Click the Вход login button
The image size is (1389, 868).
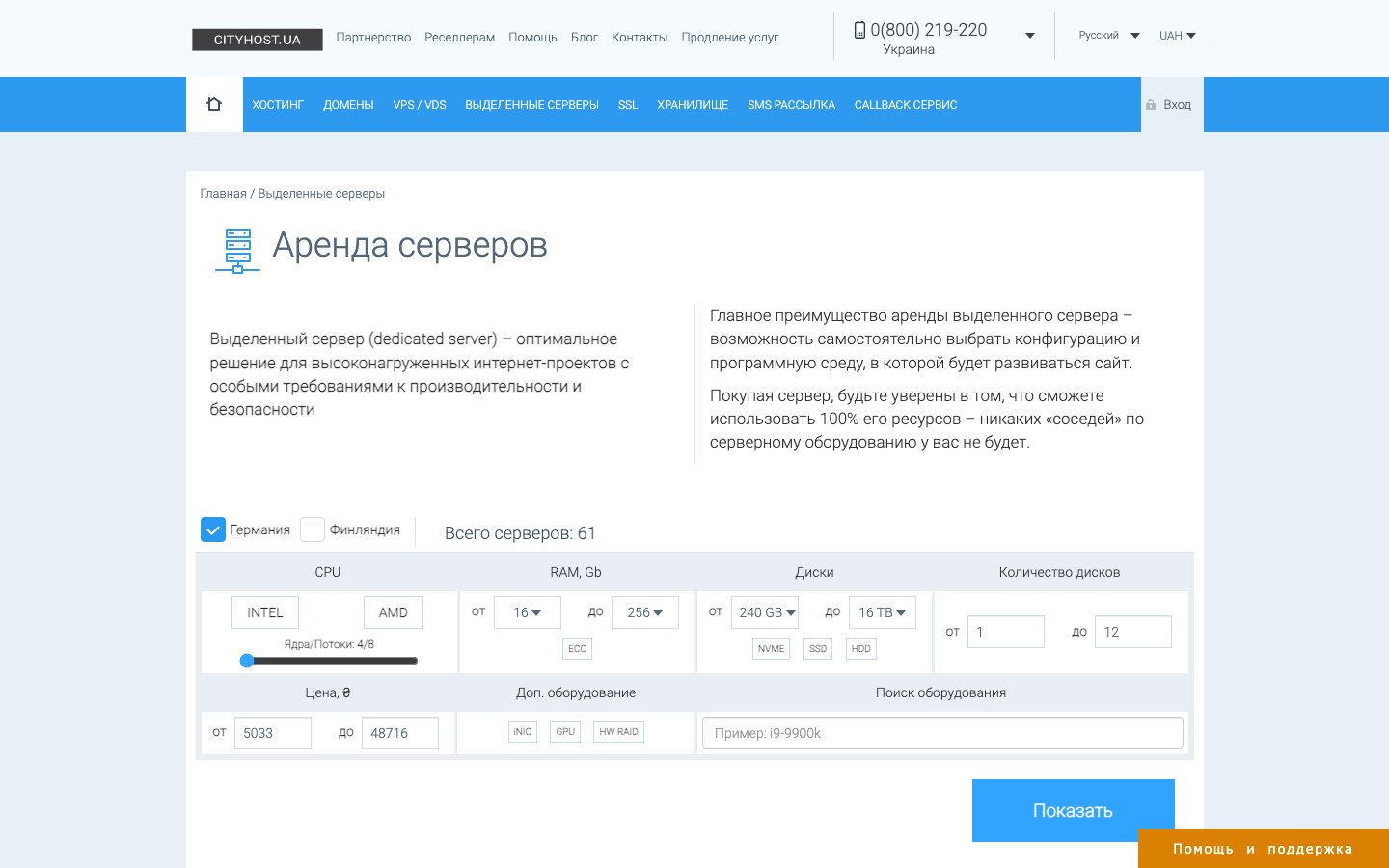[1172, 105]
